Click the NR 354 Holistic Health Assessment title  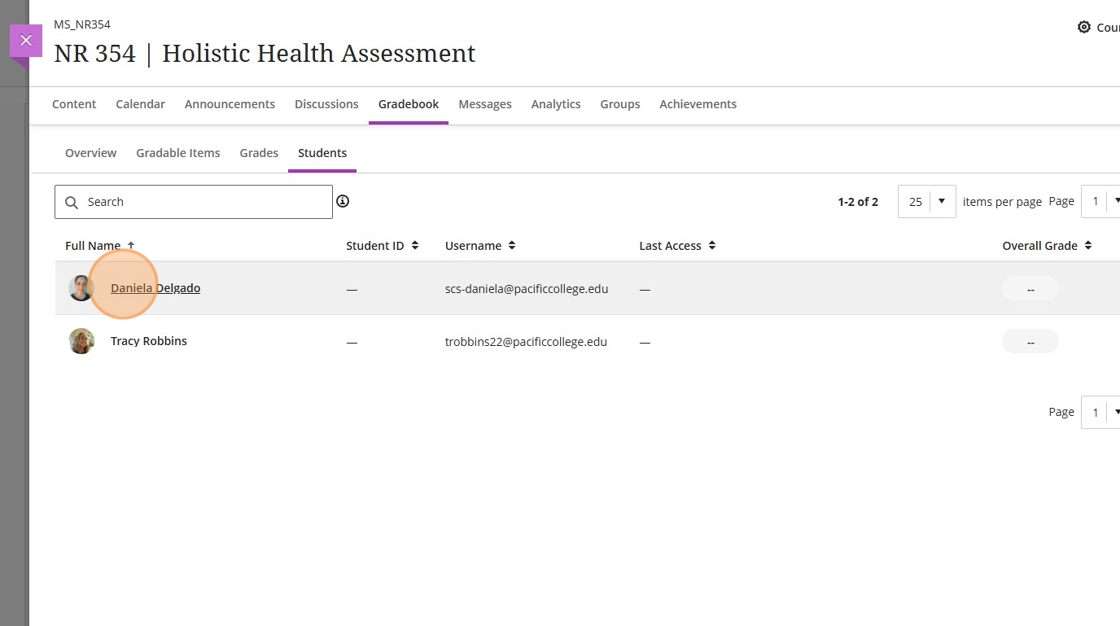(x=264, y=54)
